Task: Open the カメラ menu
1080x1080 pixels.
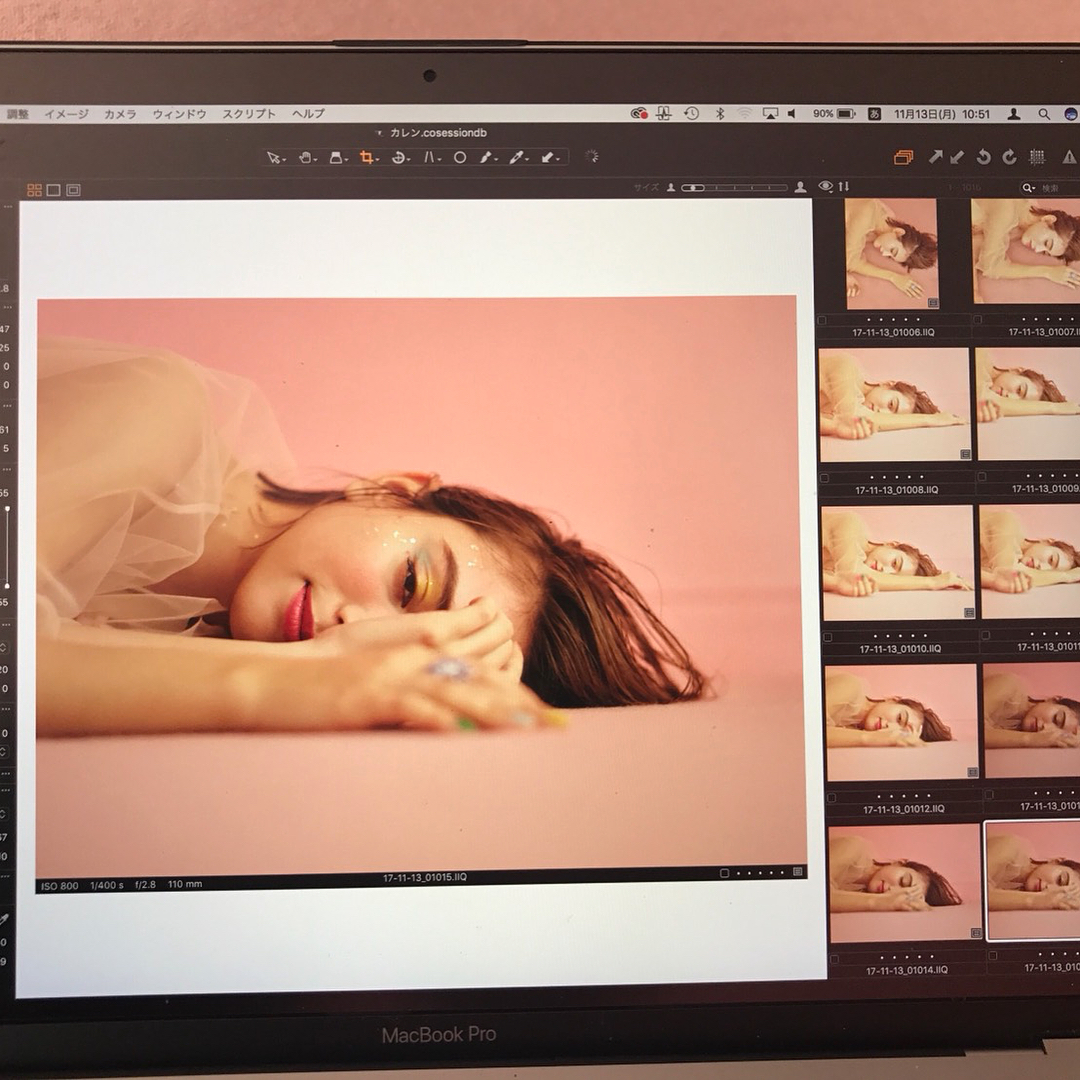Action: [120, 114]
